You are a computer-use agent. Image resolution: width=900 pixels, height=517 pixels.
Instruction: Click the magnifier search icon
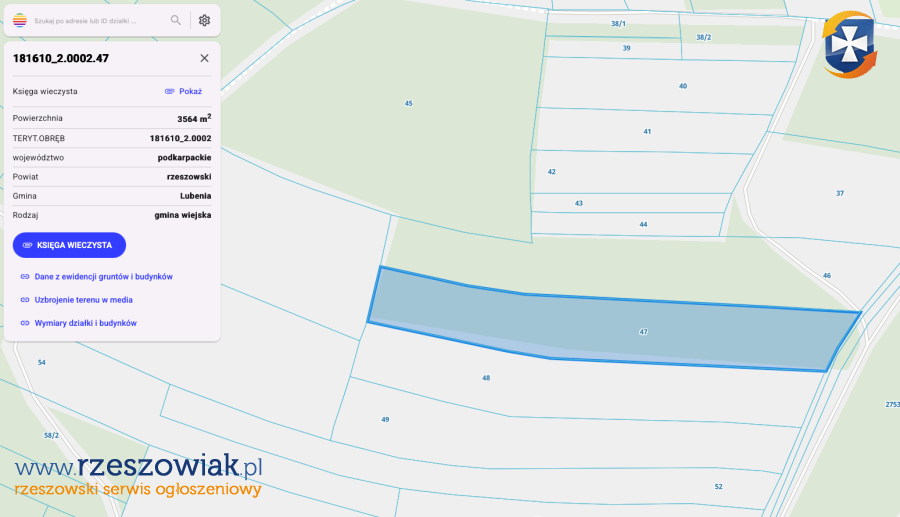[176, 20]
